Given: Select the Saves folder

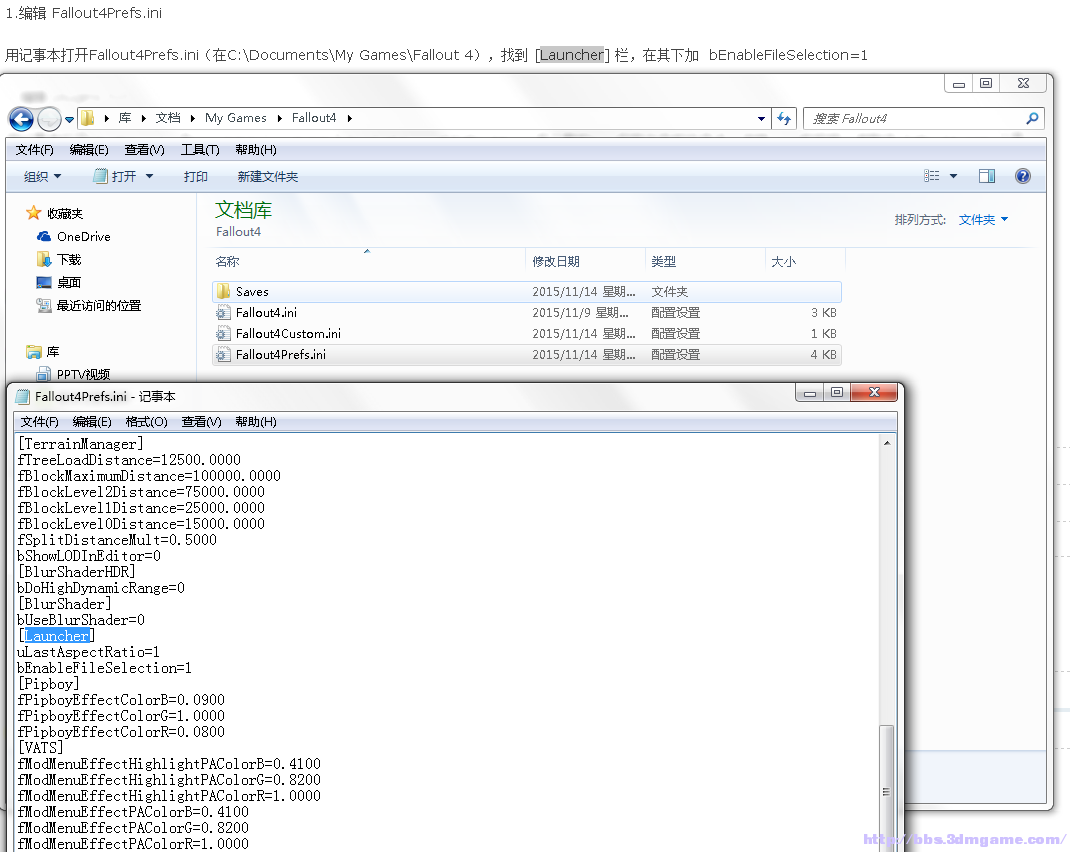Looking at the screenshot, I should point(252,292).
